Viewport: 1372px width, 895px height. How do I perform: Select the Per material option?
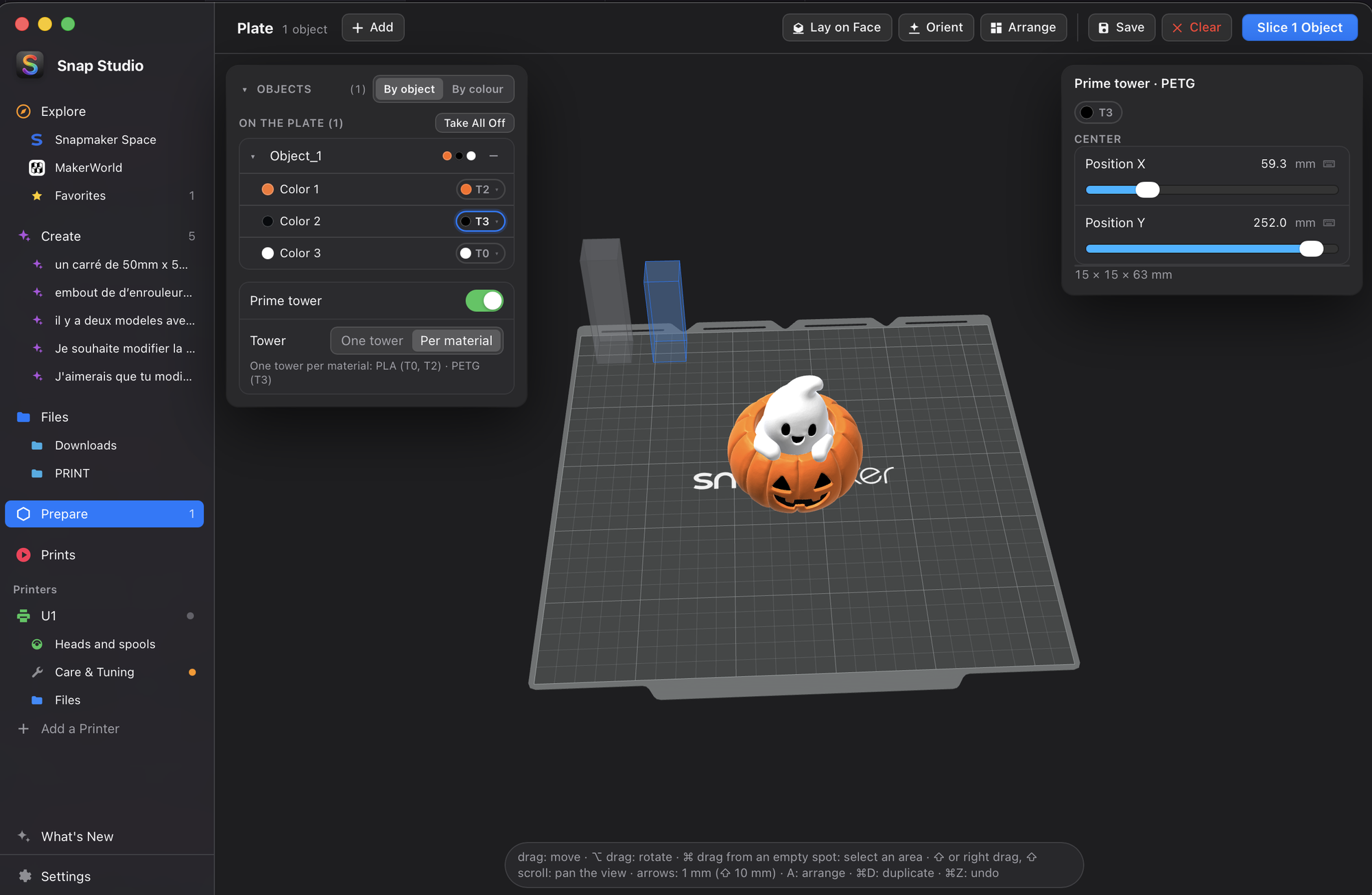[456, 341]
